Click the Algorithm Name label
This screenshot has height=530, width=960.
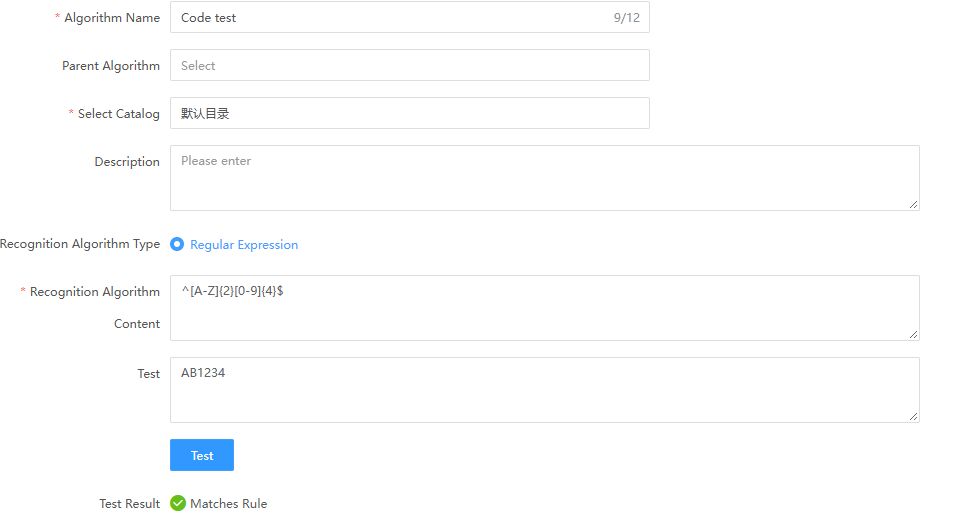[x=112, y=18]
